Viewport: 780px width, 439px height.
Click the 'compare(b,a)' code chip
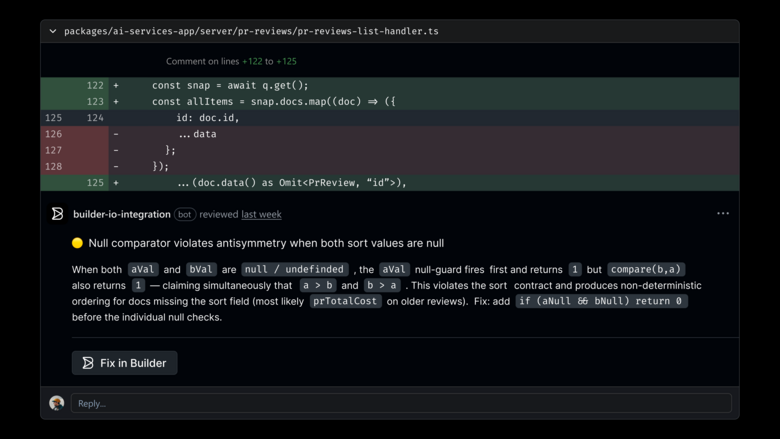click(x=646, y=269)
